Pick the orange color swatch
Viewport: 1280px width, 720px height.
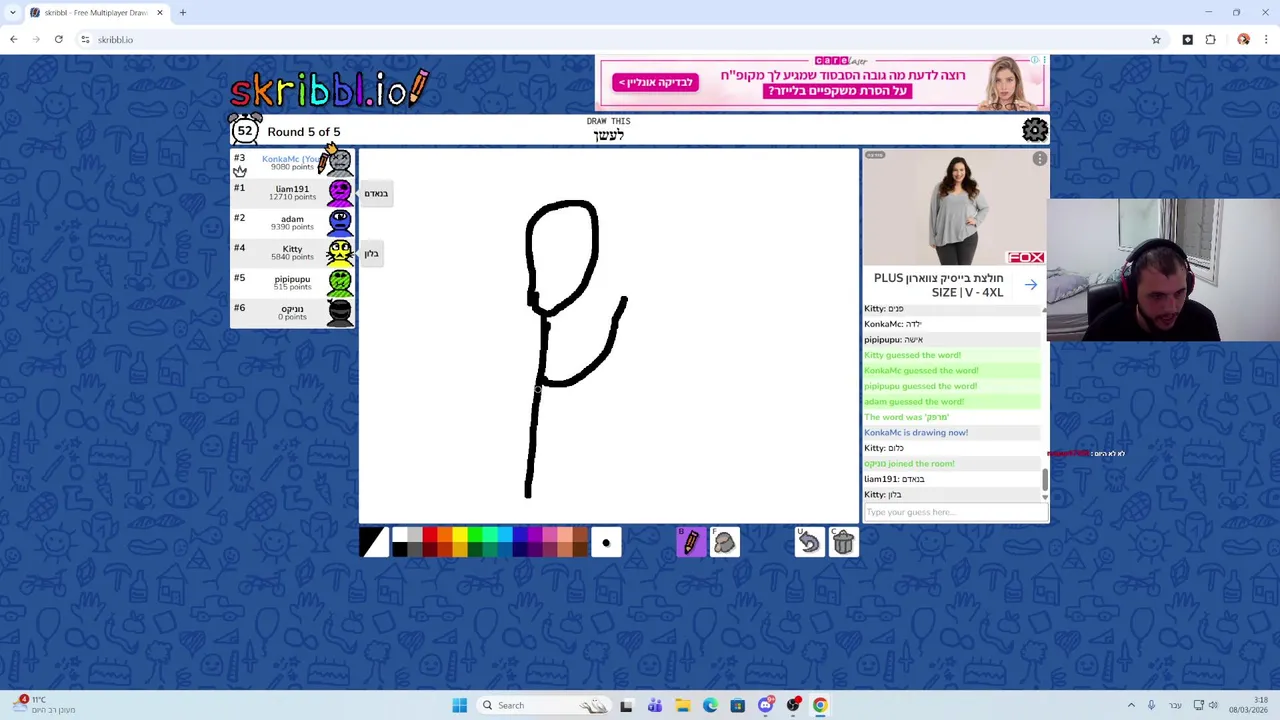(445, 534)
